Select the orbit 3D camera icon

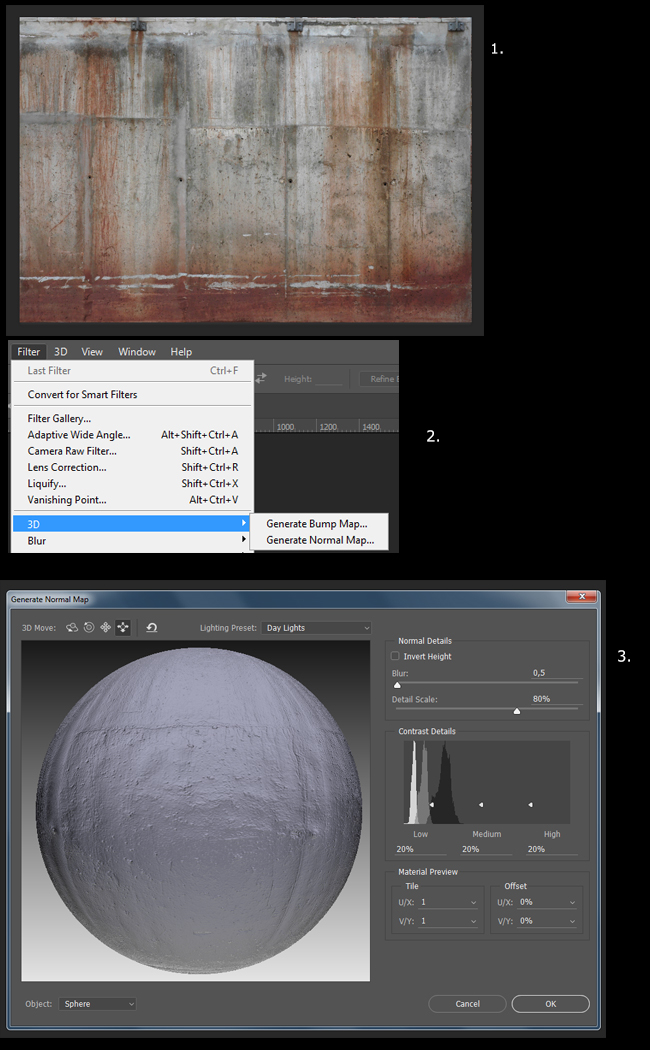(x=72, y=628)
